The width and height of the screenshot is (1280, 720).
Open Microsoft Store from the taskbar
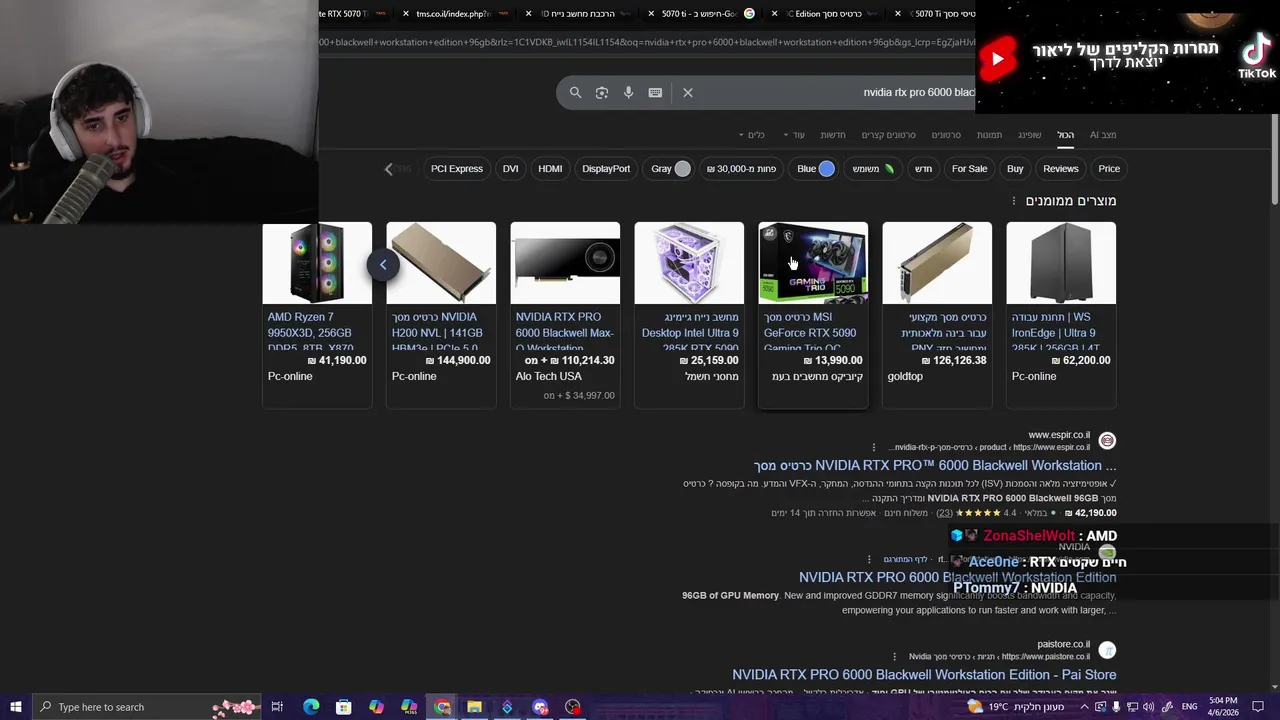click(x=343, y=707)
